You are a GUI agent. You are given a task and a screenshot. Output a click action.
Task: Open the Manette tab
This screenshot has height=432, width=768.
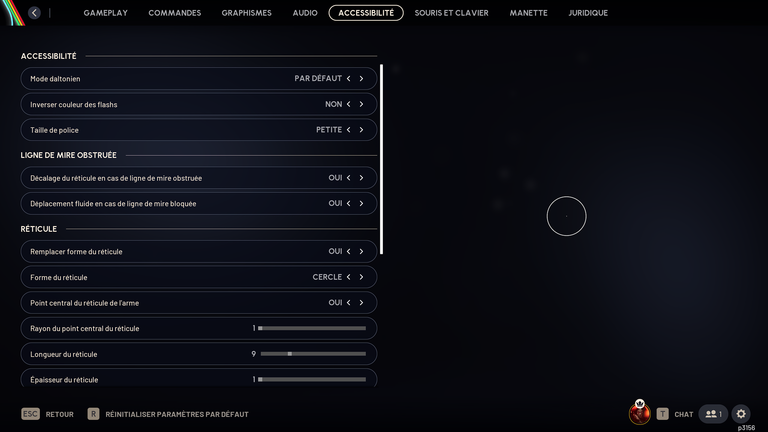point(528,13)
